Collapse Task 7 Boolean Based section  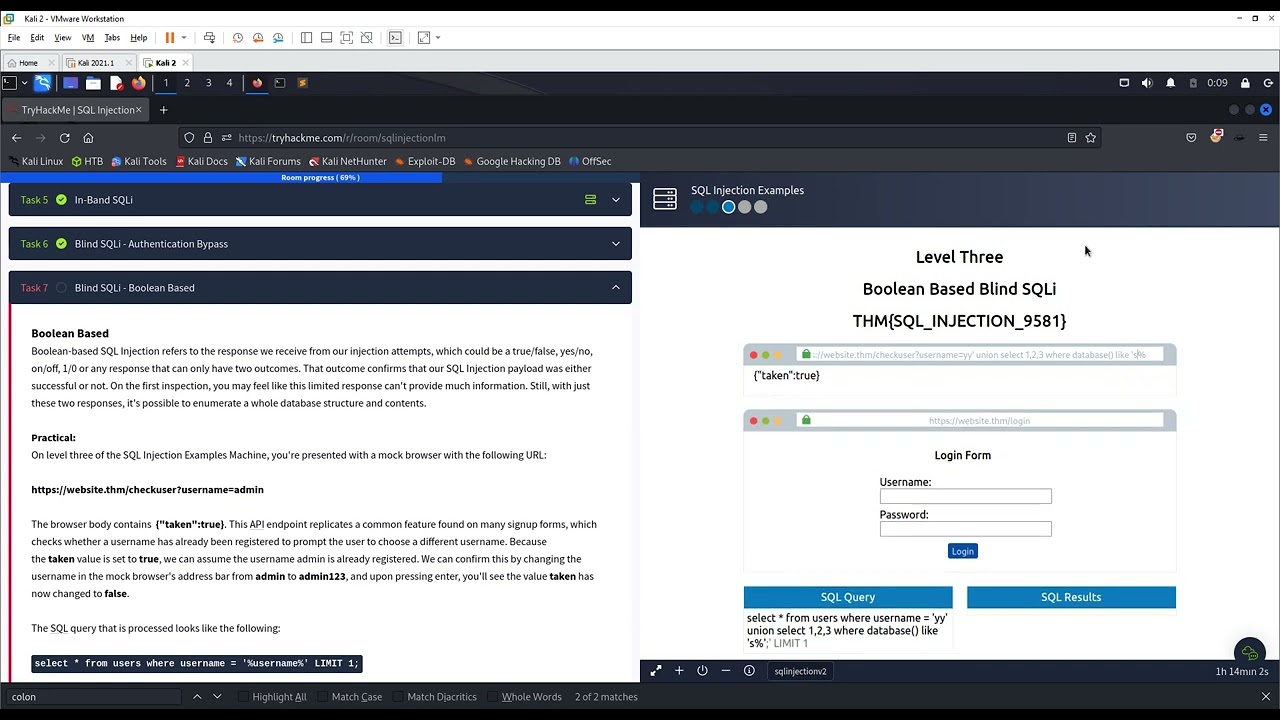point(615,288)
